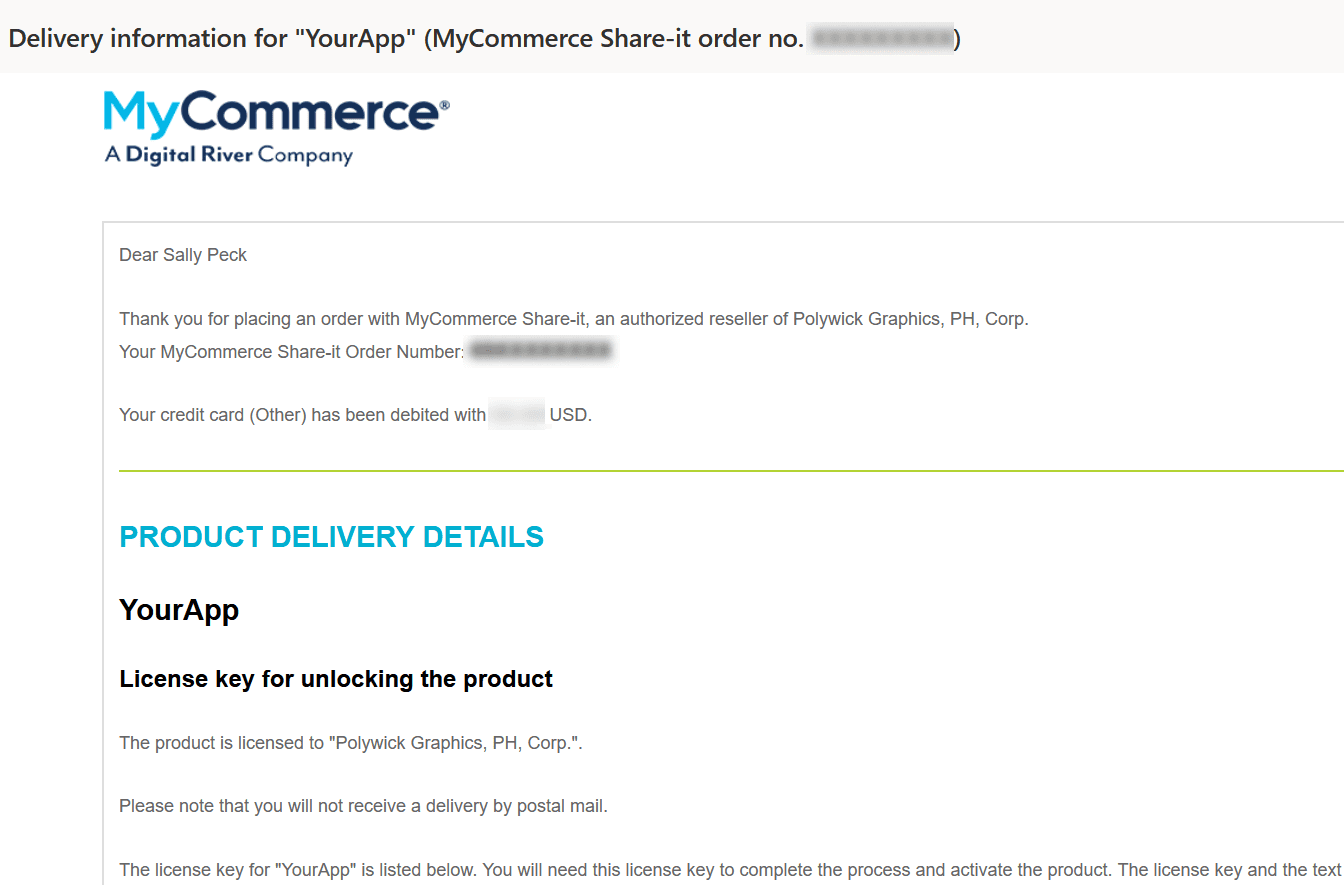Click the license key instructions paragraph
The height and width of the screenshot is (885, 1344).
coord(731,870)
